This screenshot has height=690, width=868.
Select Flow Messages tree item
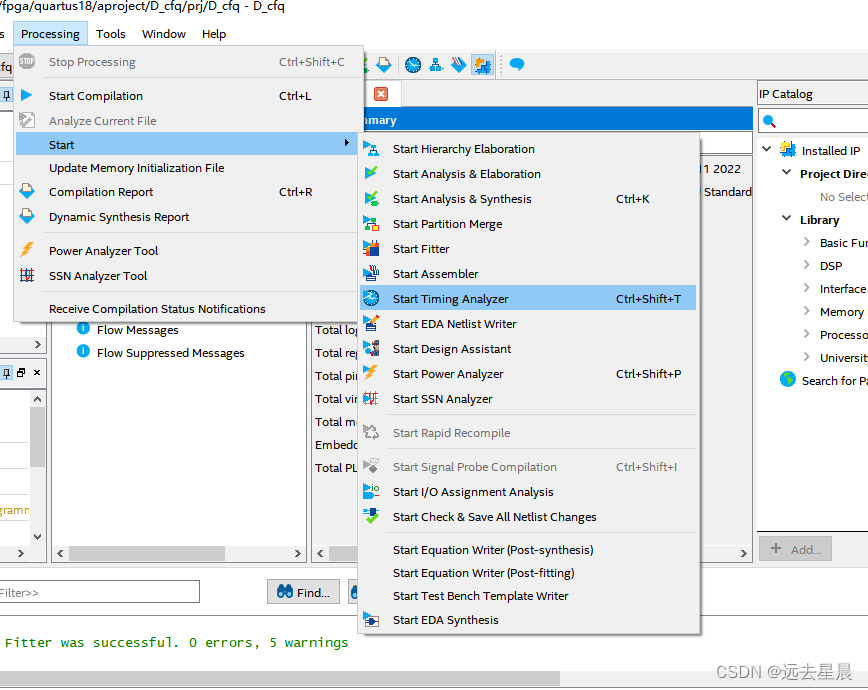point(137,329)
